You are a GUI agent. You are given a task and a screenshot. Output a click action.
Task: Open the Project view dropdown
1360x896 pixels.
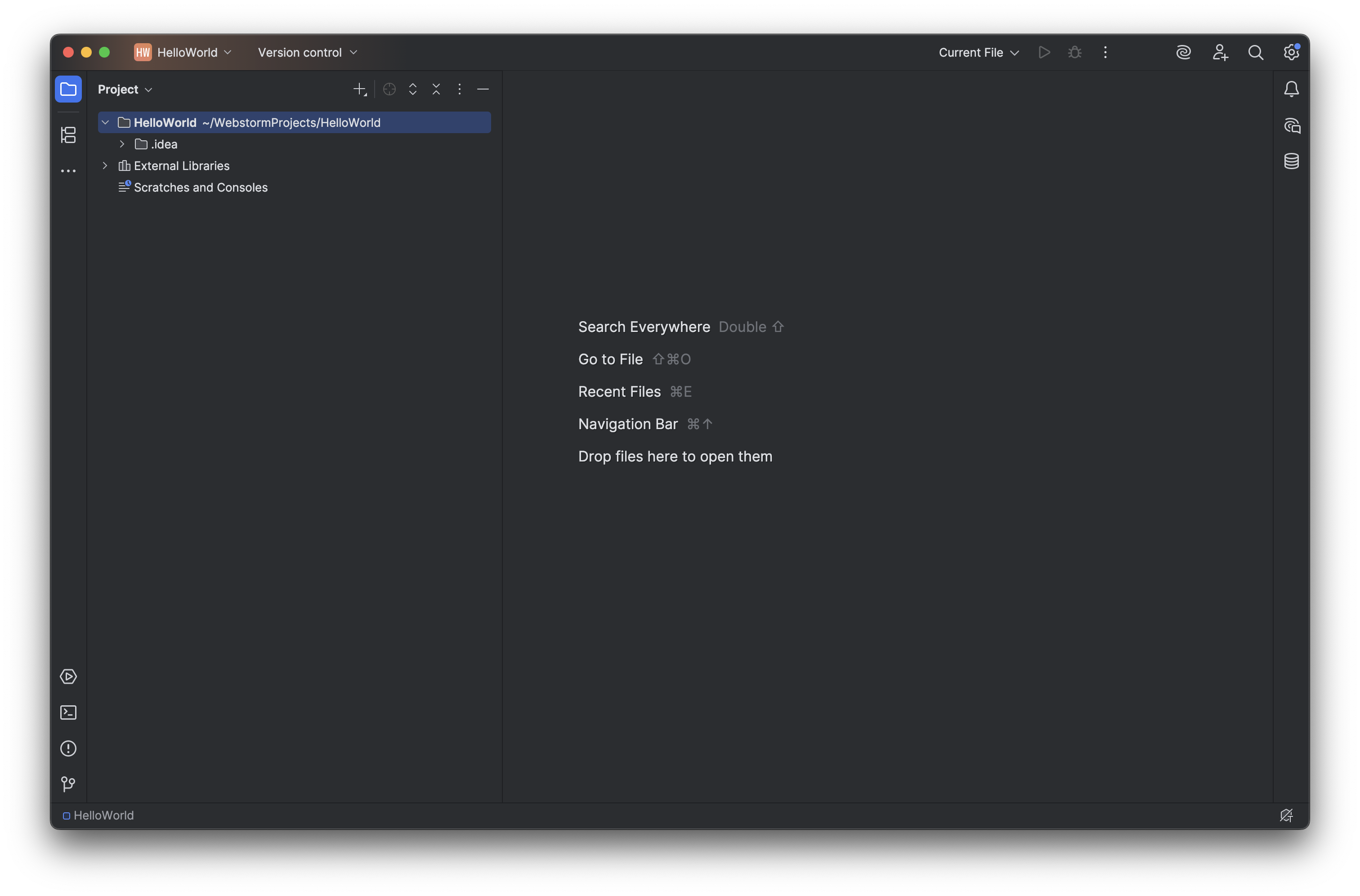tap(125, 89)
